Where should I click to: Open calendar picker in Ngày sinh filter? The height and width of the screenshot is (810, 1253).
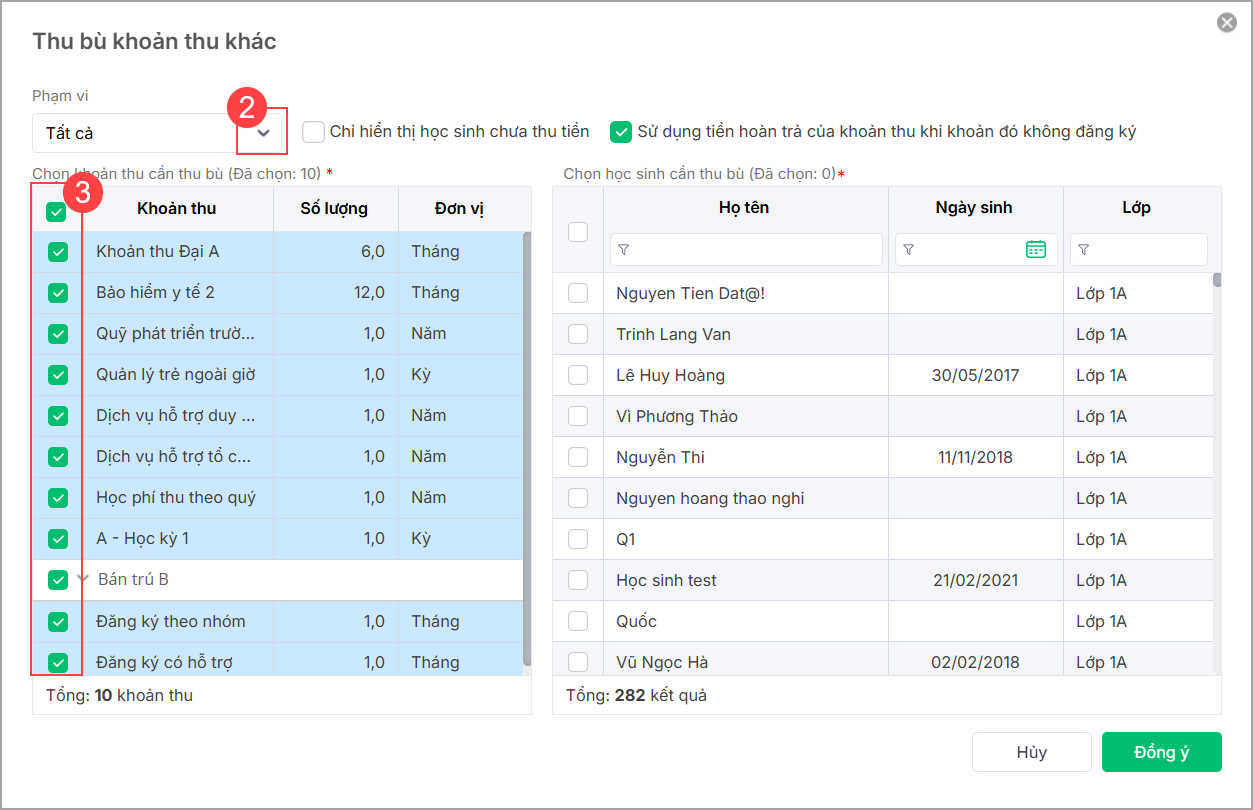click(x=1036, y=250)
